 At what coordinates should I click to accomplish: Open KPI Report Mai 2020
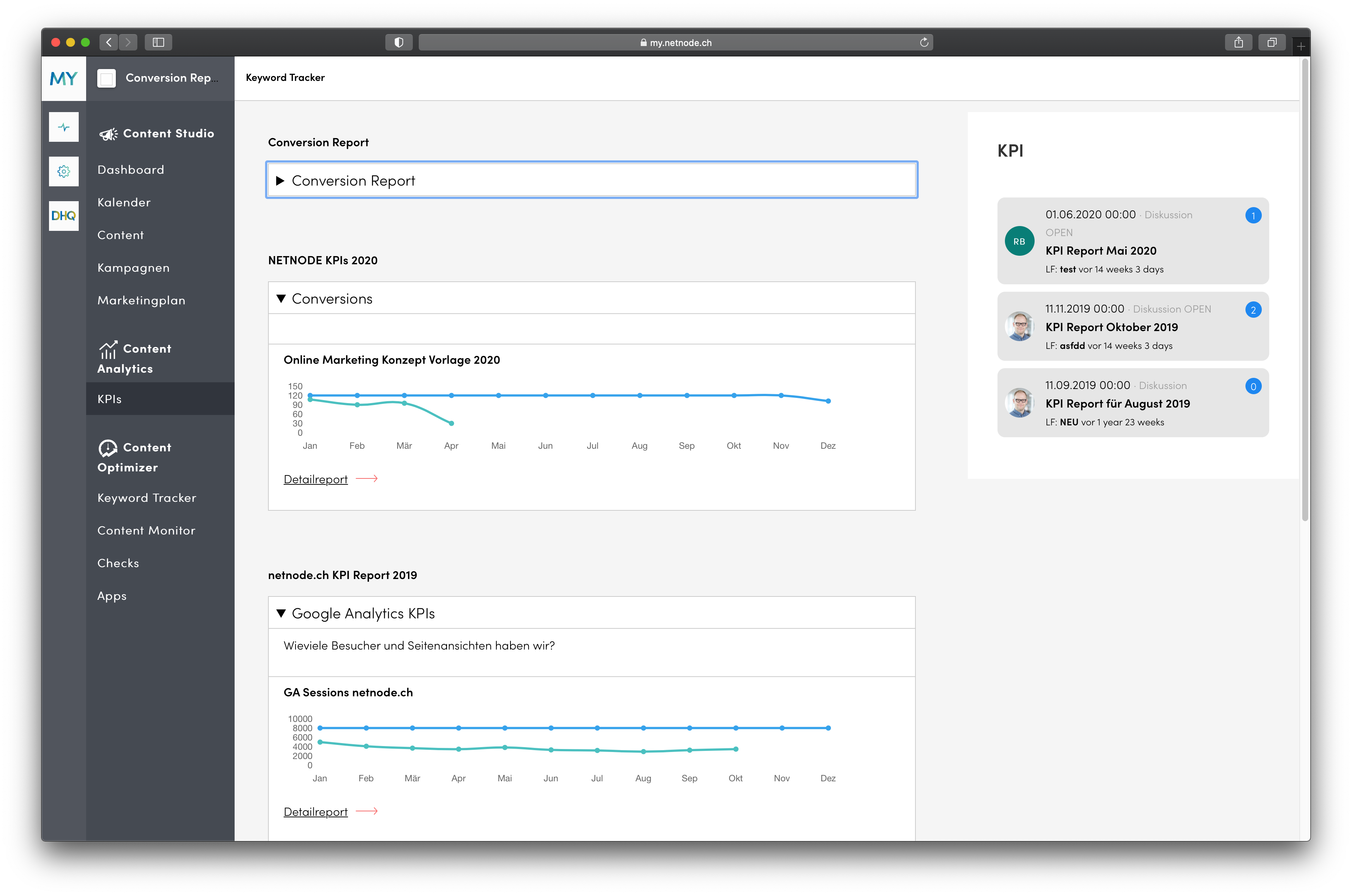(1101, 251)
